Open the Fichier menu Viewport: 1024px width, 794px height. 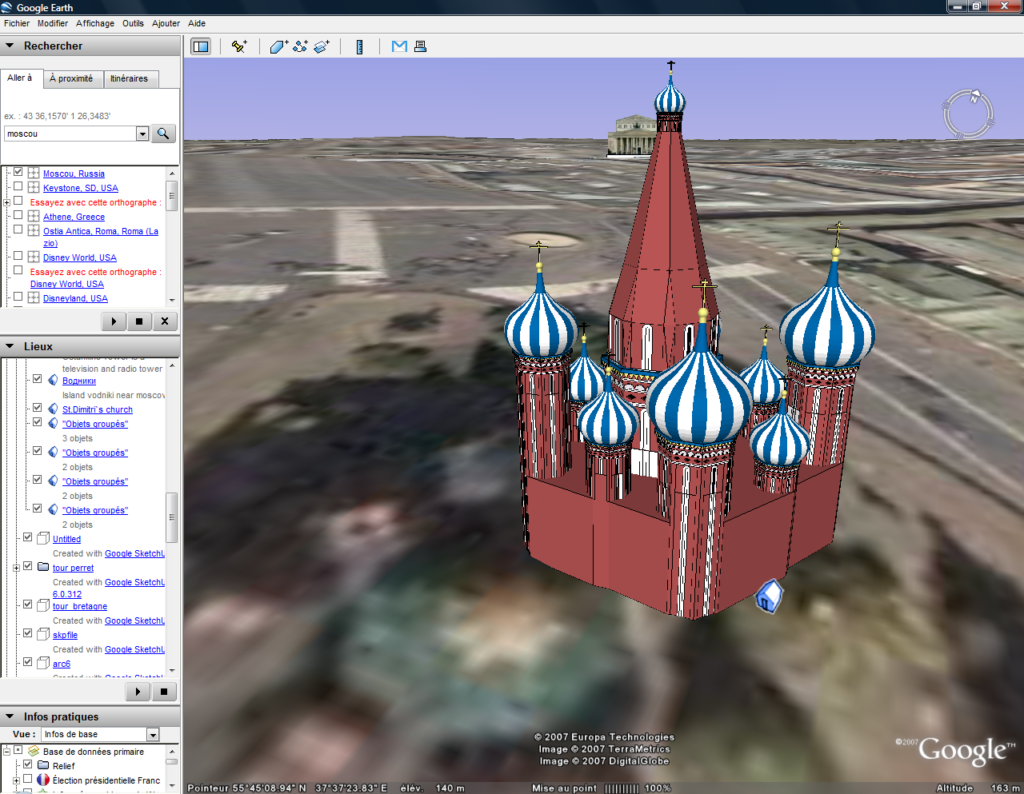(16, 23)
